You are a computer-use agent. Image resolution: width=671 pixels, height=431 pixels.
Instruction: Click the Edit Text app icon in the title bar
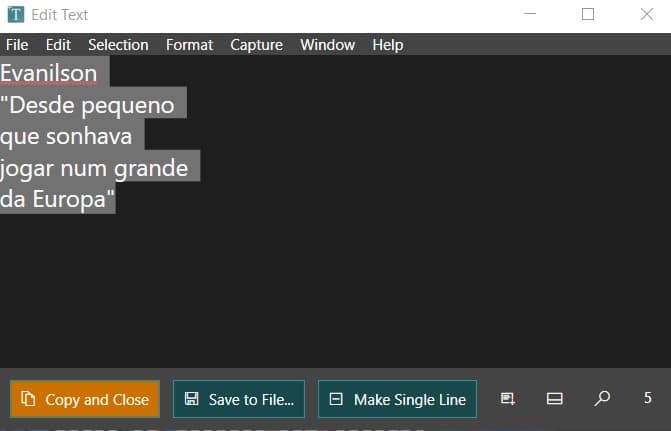point(15,15)
